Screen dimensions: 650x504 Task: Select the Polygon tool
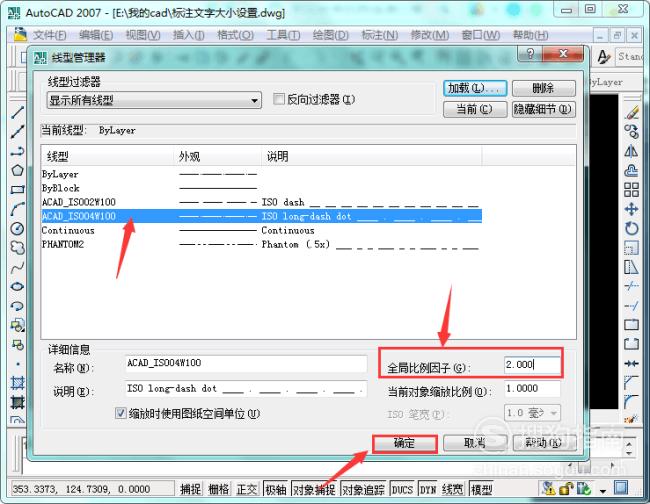click(17, 170)
